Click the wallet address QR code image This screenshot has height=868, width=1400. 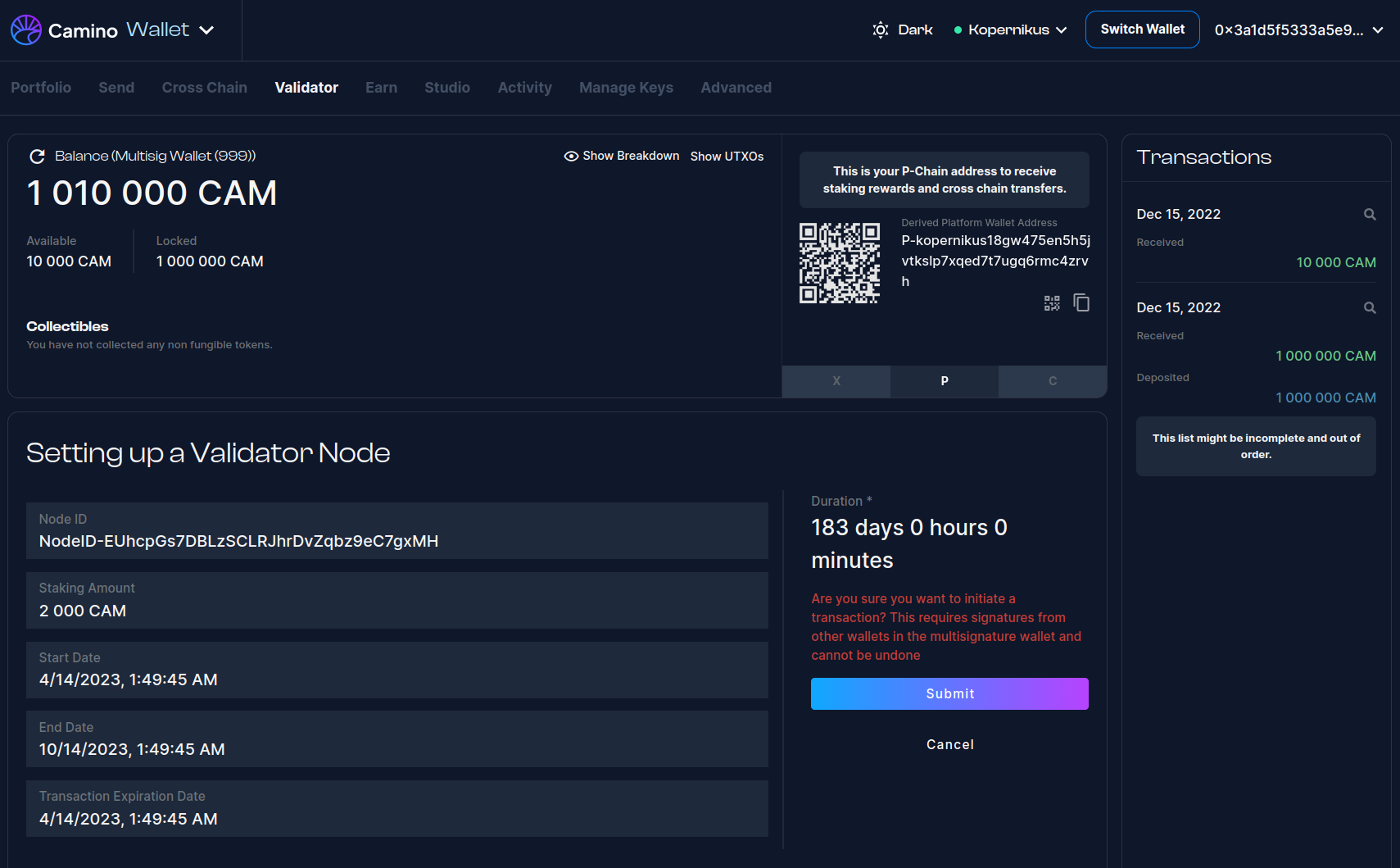(x=840, y=263)
